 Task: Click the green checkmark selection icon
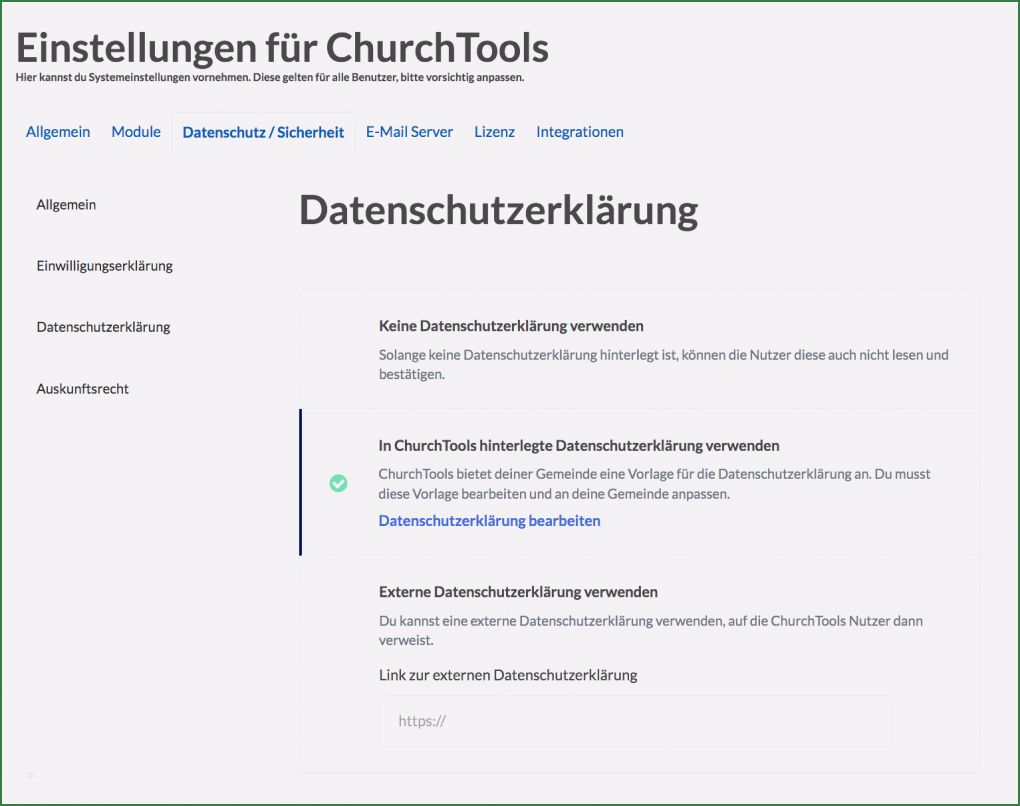tap(338, 483)
